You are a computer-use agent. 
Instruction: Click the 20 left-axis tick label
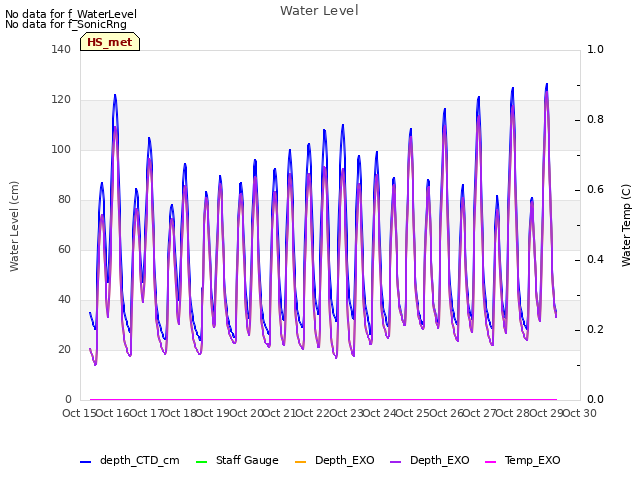(64, 349)
